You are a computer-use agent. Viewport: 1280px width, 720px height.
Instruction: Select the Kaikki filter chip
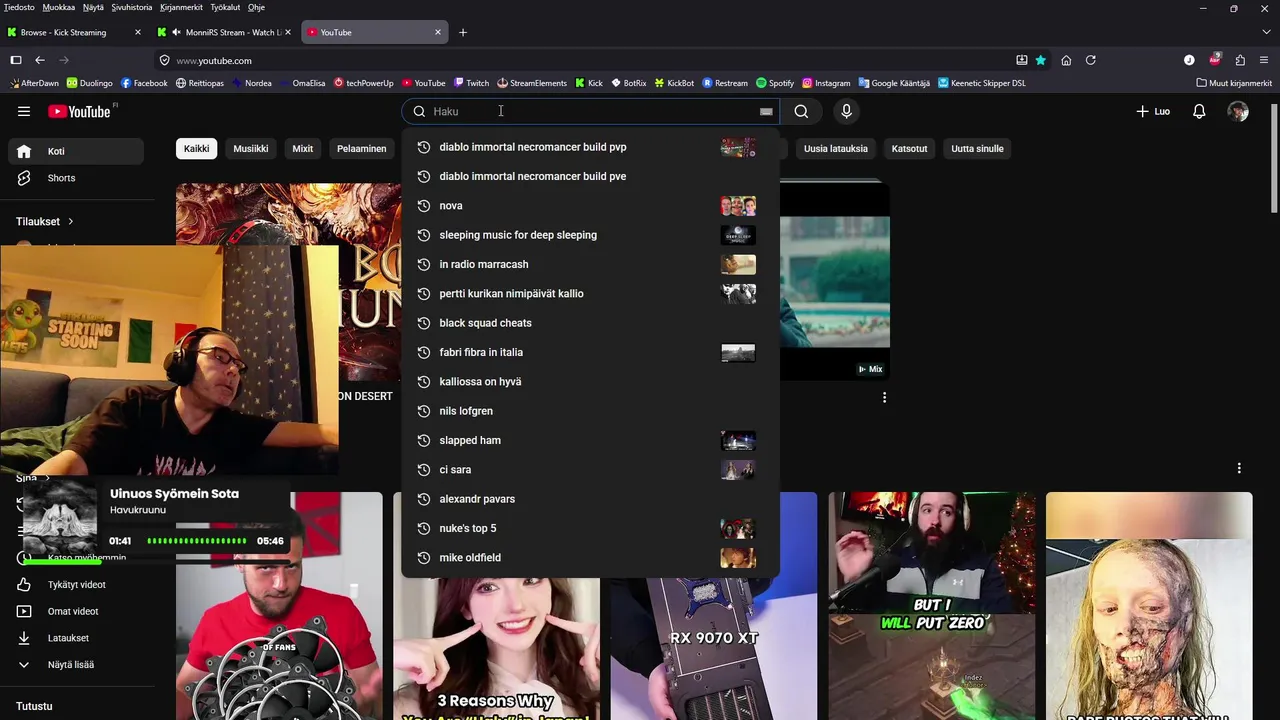click(x=197, y=149)
